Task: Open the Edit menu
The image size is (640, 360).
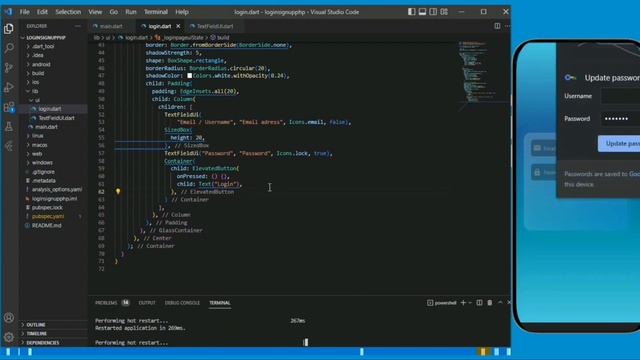Action: pyautogui.click(x=42, y=12)
